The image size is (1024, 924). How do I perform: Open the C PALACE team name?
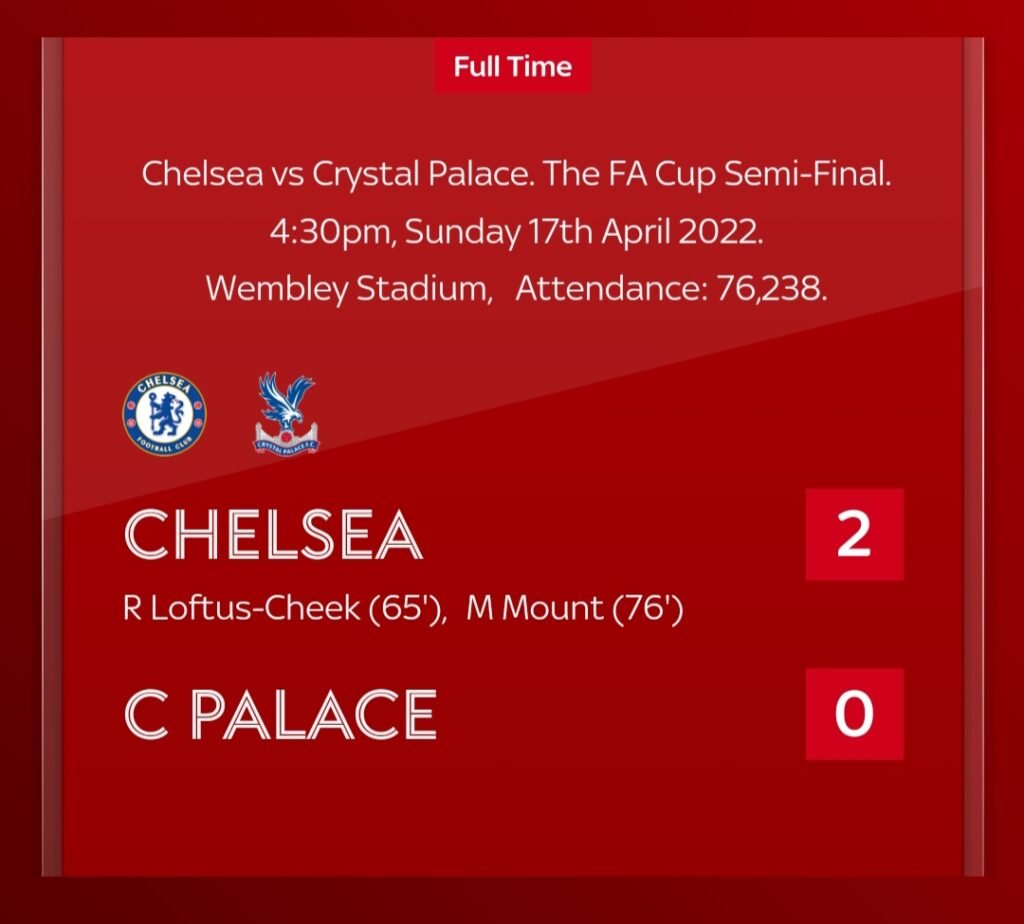coord(280,714)
